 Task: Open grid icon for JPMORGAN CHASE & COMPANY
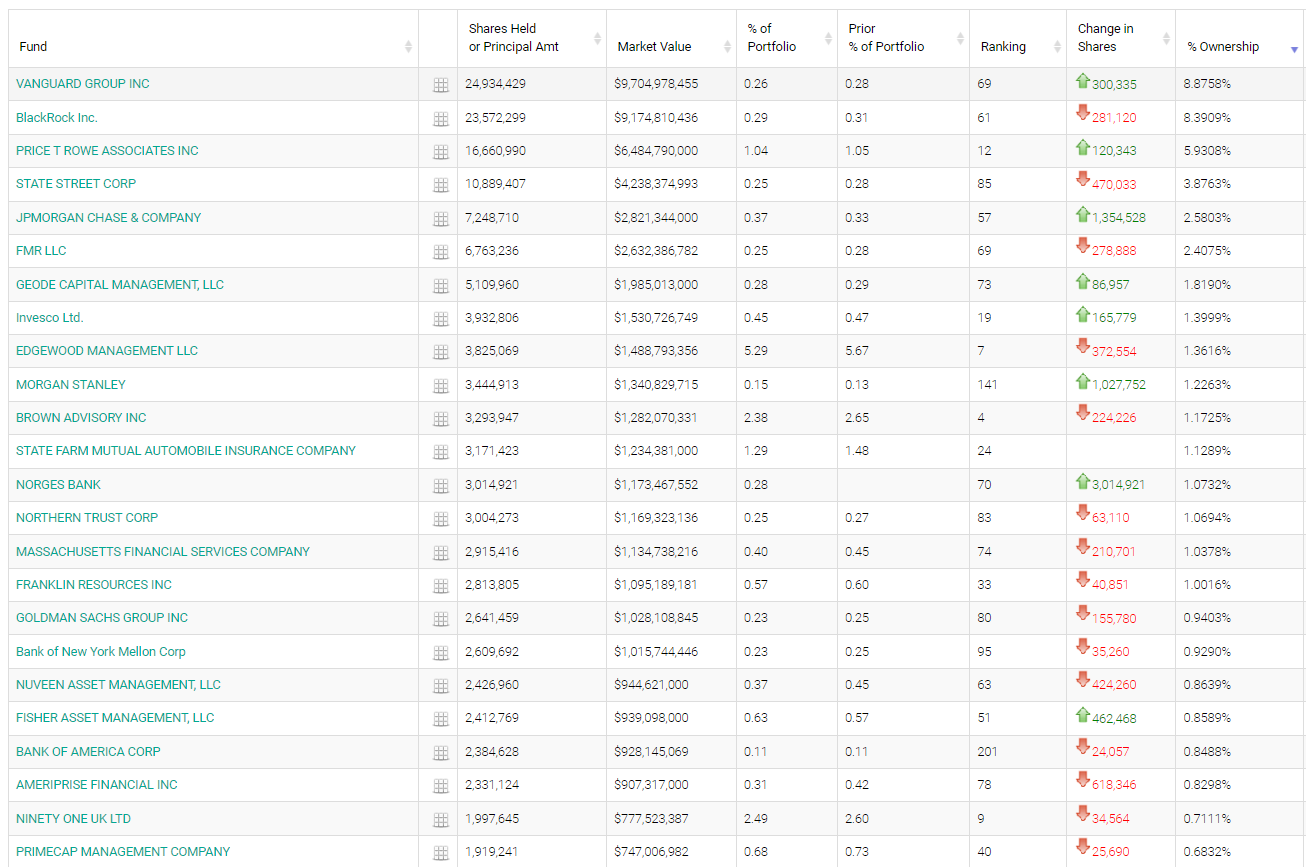tap(440, 219)
